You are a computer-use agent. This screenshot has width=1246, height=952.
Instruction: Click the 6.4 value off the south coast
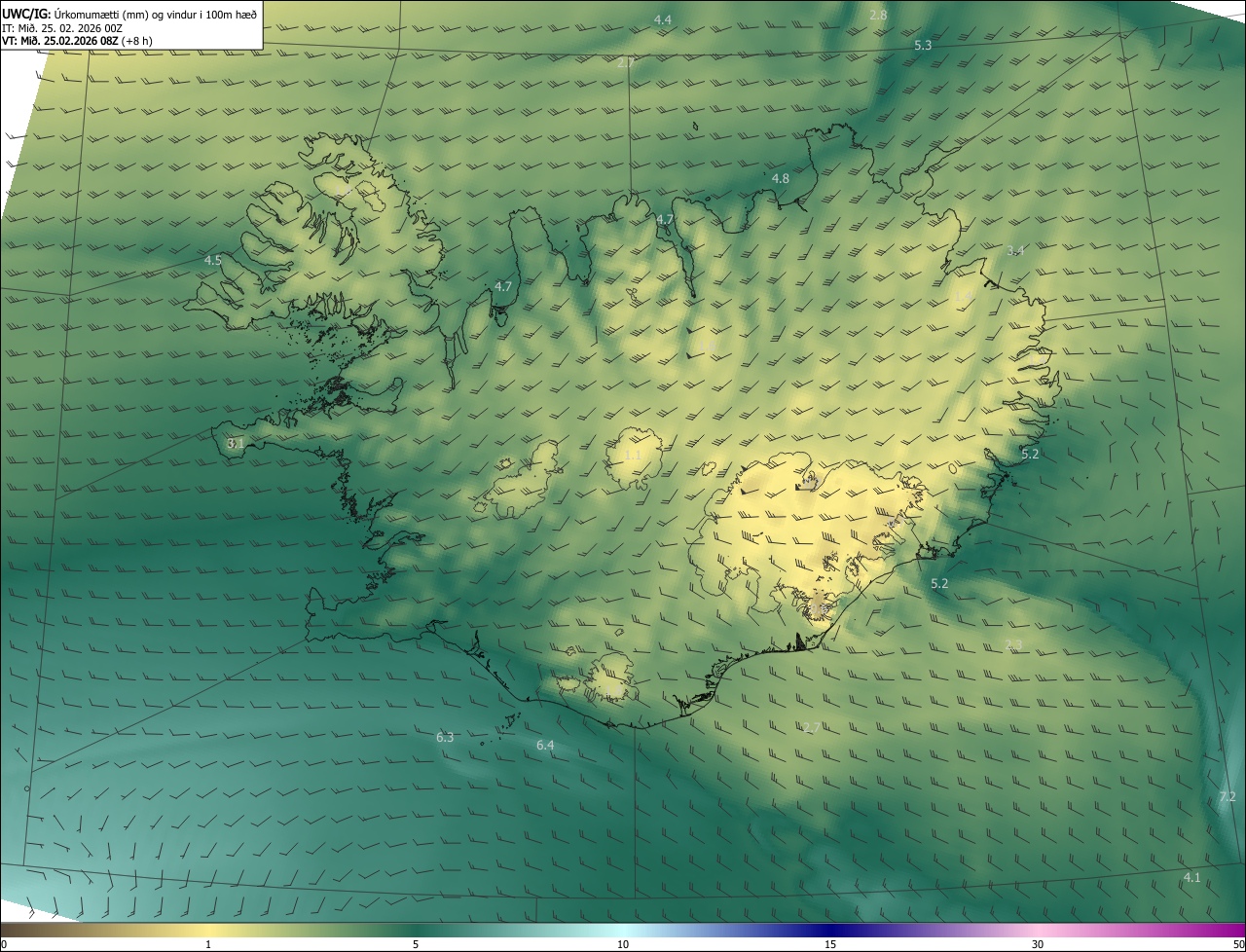pos(545,745)
